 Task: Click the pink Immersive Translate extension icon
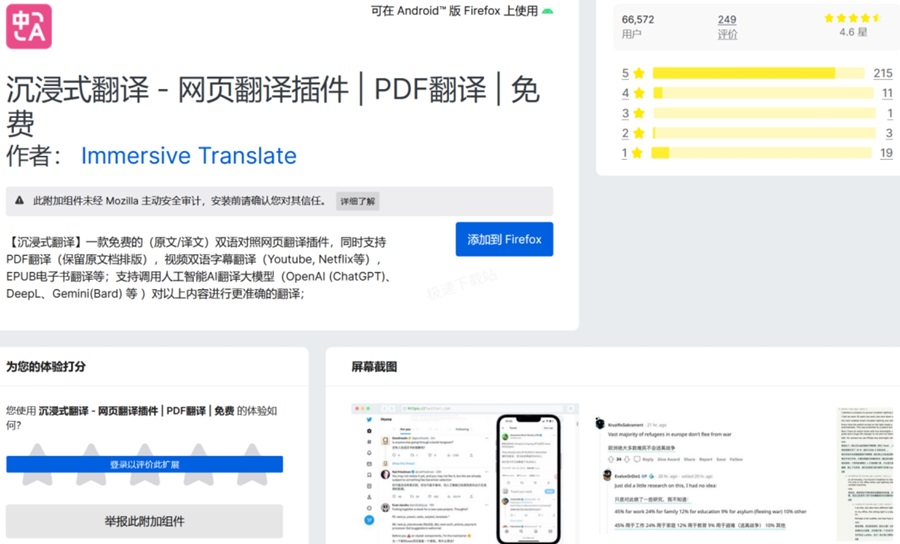29,26
